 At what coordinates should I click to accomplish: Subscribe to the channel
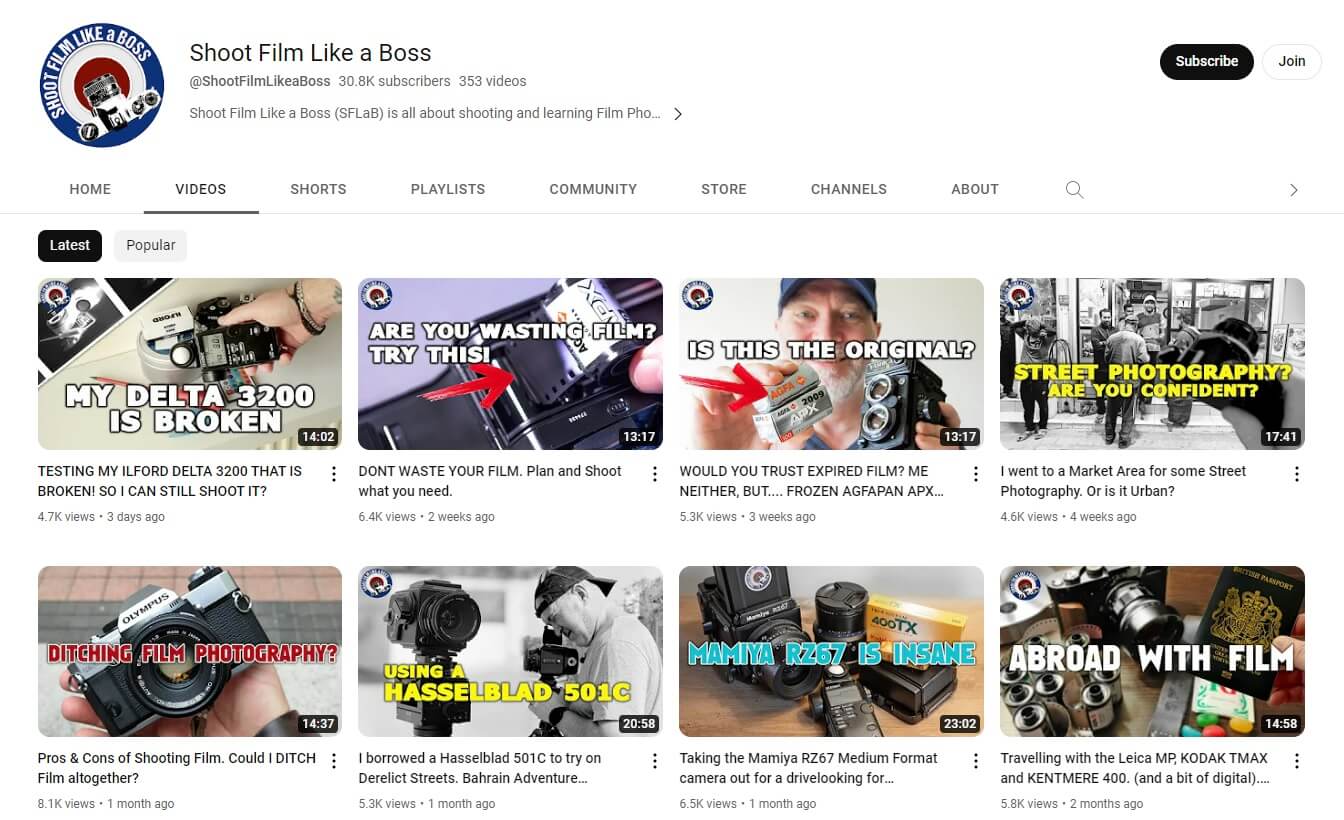[x=1206, y=61]
